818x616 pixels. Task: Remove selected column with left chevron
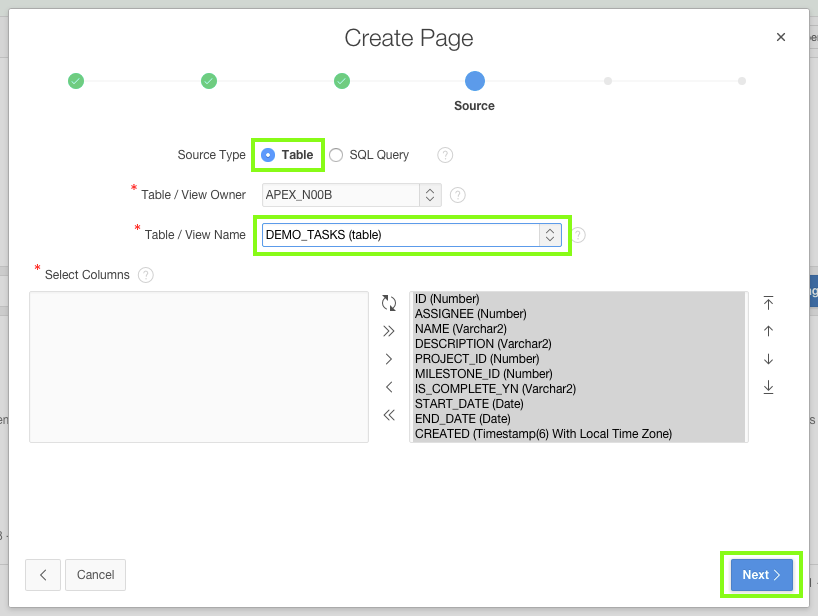click(x=389, y=387)
